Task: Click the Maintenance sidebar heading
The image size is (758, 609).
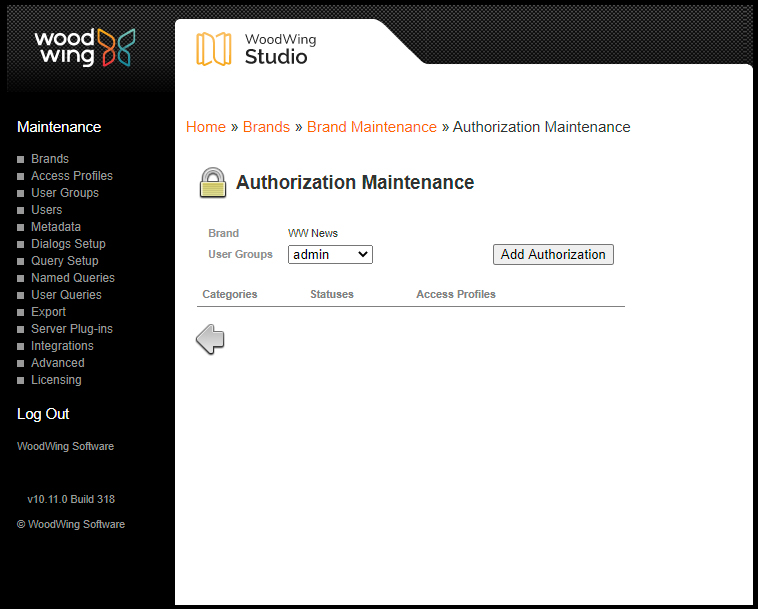Action: tap(59, 127)
